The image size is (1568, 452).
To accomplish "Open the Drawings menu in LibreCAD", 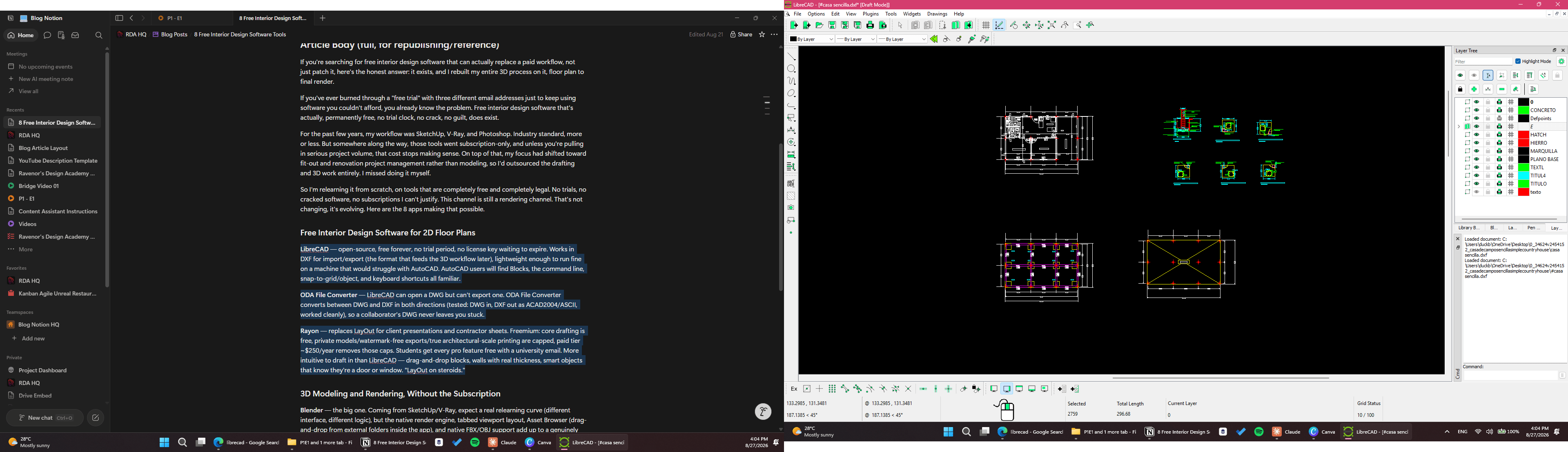I will (938, 14).
